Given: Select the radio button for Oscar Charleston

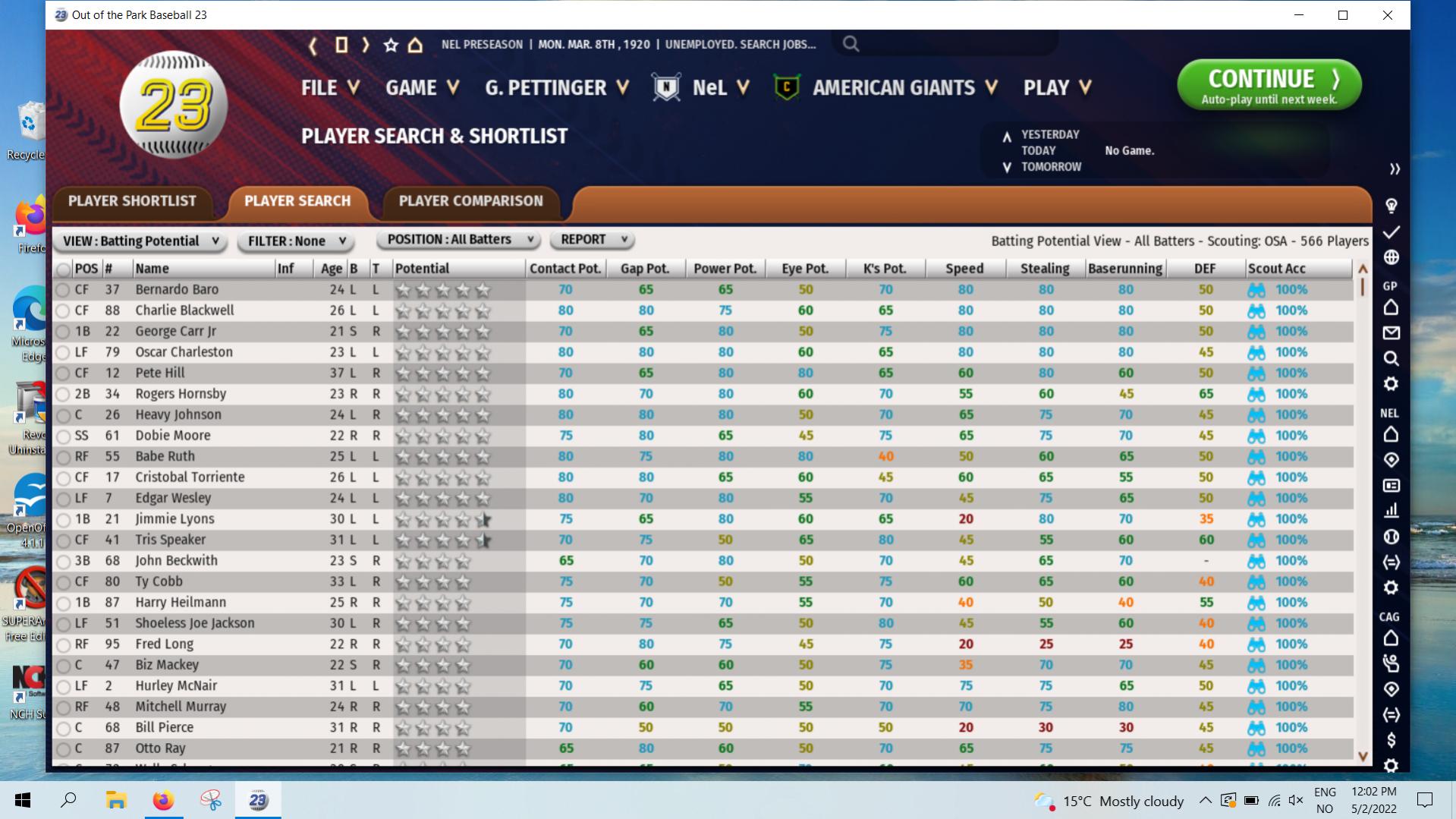Looking at the screenshot, I should click(63, 352).
